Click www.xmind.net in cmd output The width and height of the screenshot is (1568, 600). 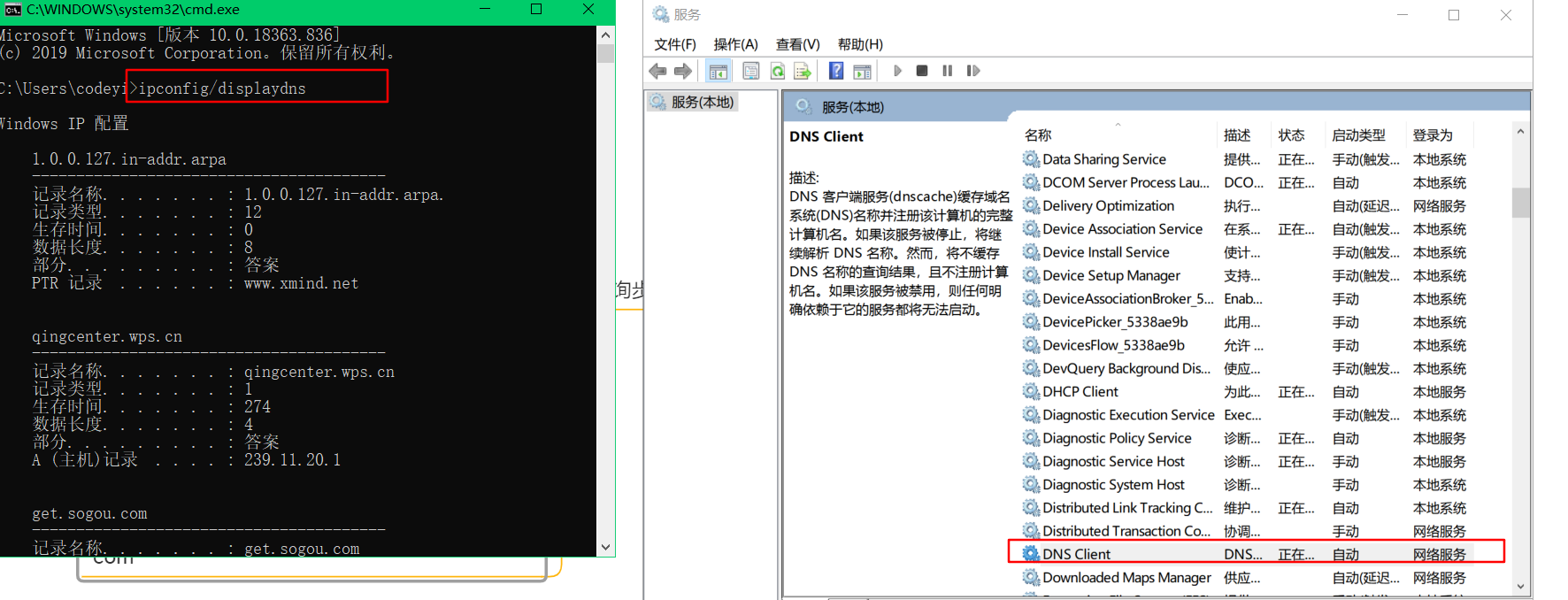tap(301, 283)
